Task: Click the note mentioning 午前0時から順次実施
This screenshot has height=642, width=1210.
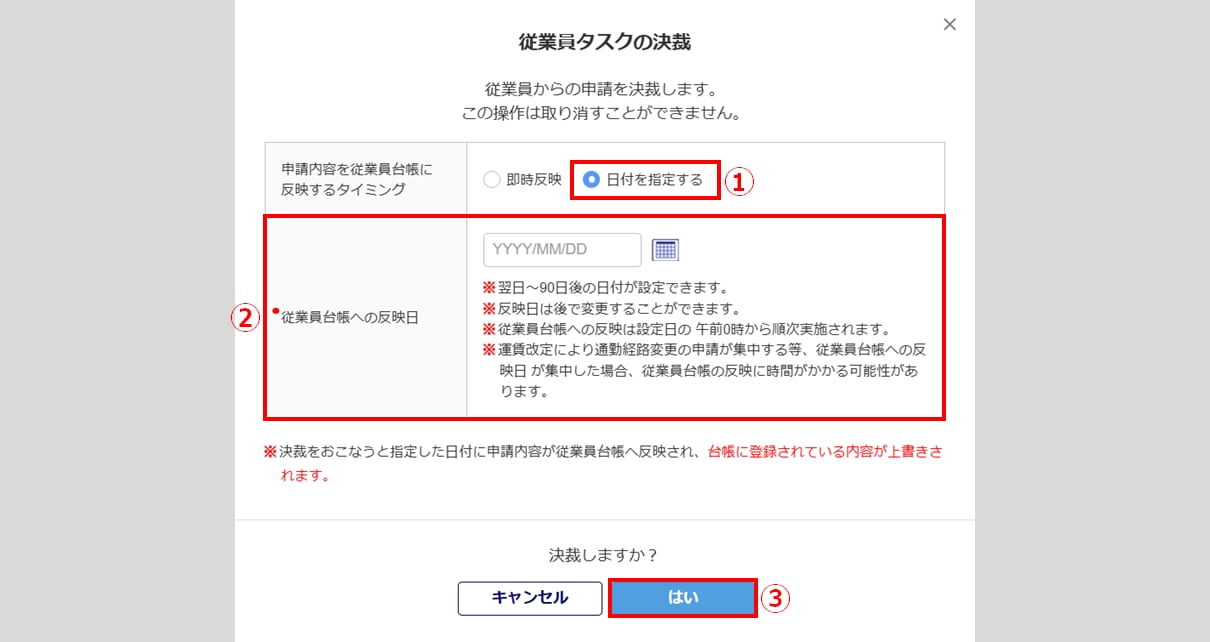Action: pyautogui.click(x=686, y=329)
